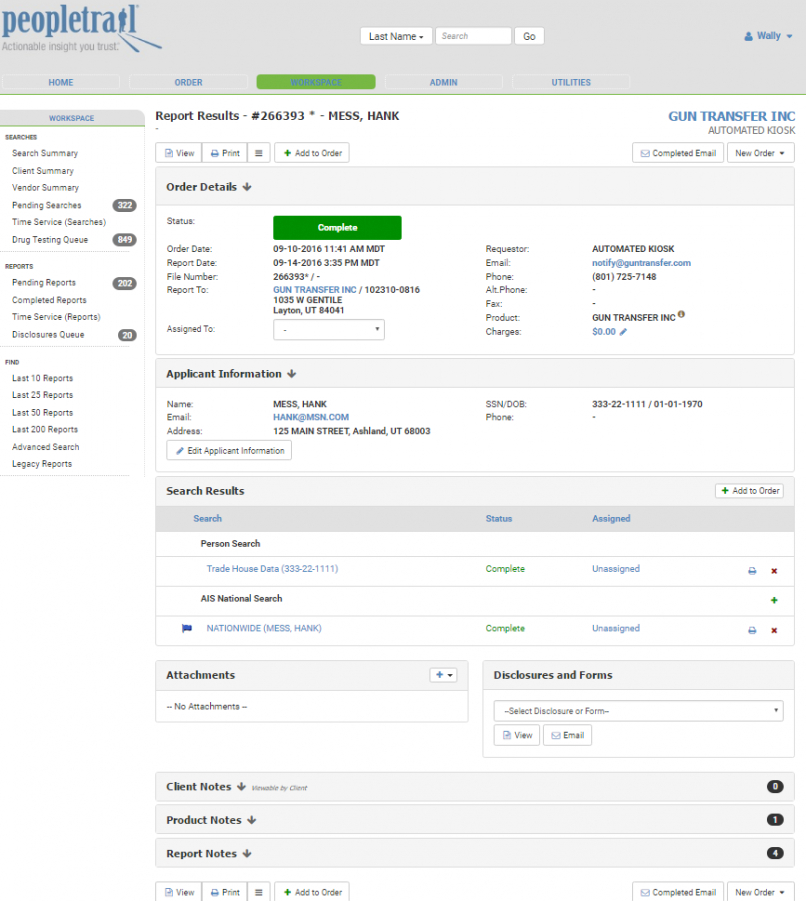Open the bottom toolbar list menu icon
This screenshot has width=806, height=901.
(x=259, y=892)
